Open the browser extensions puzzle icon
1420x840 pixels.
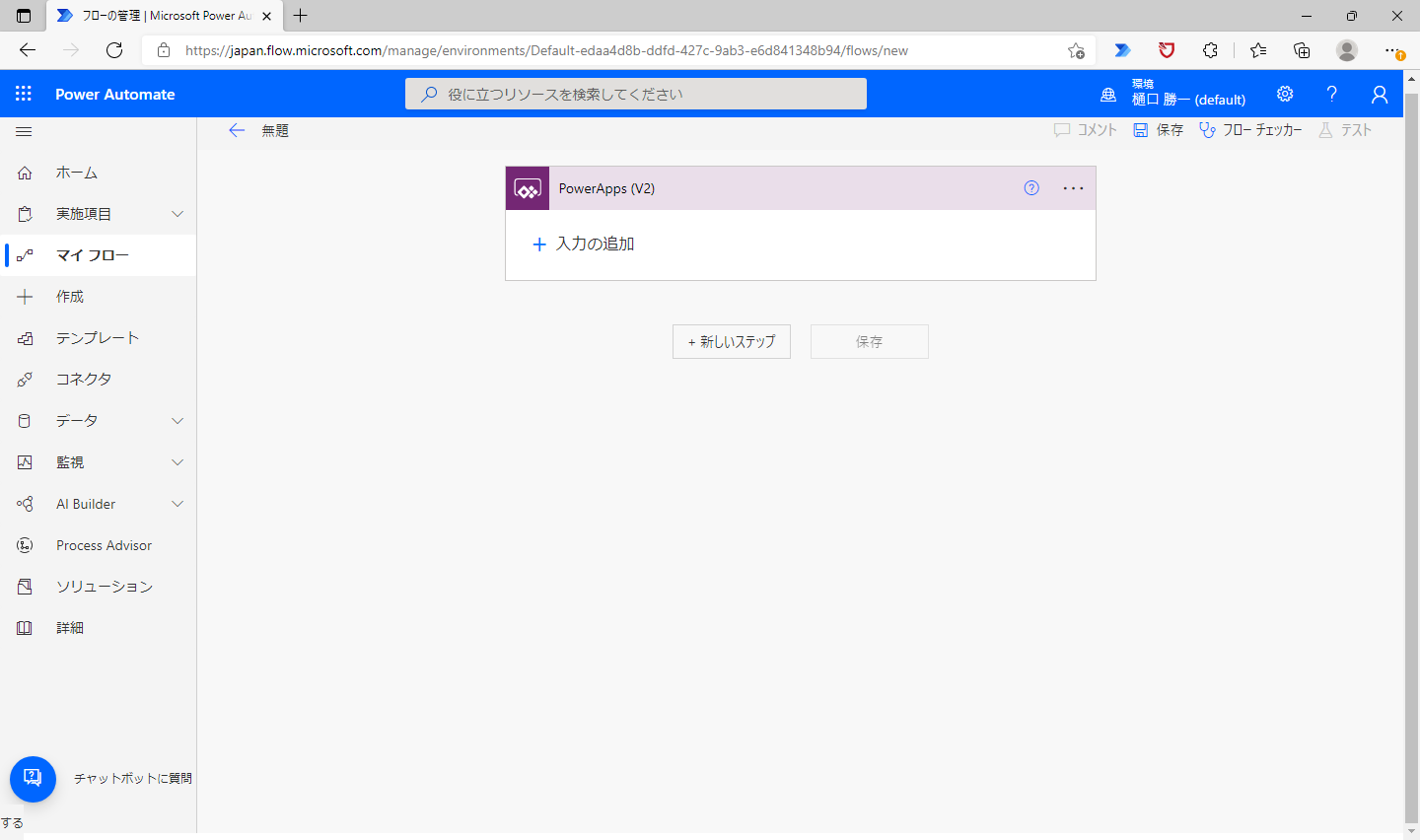tap(1210, 50)
